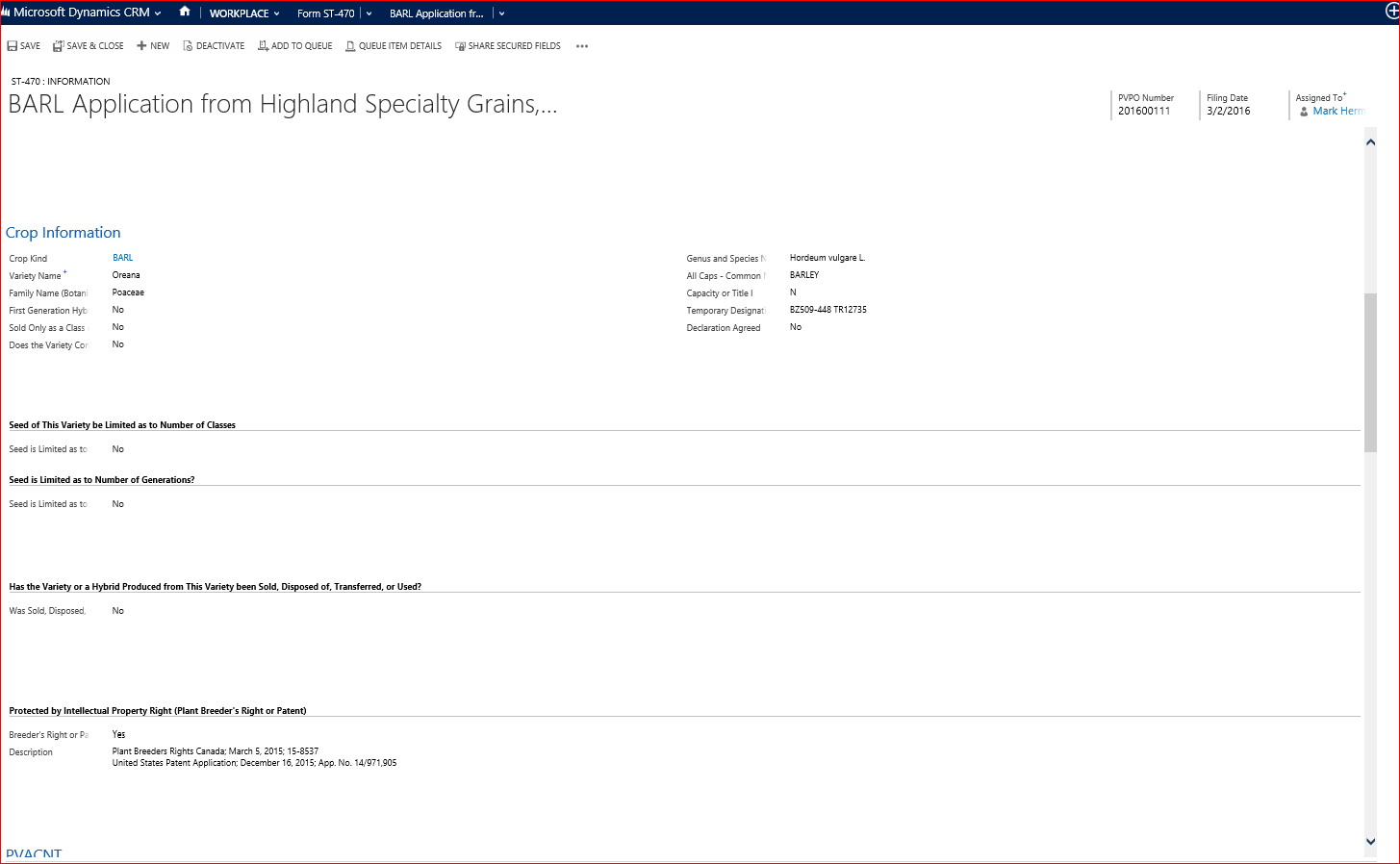Select the Filing Date value 3/2/2016
The height and width of the screenshot is (864, 1400).
pos(1229,111)
